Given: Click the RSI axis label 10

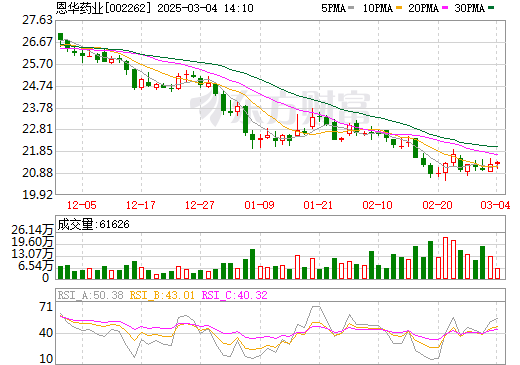Looking at the screenshot, I should (x=46, y=359).
